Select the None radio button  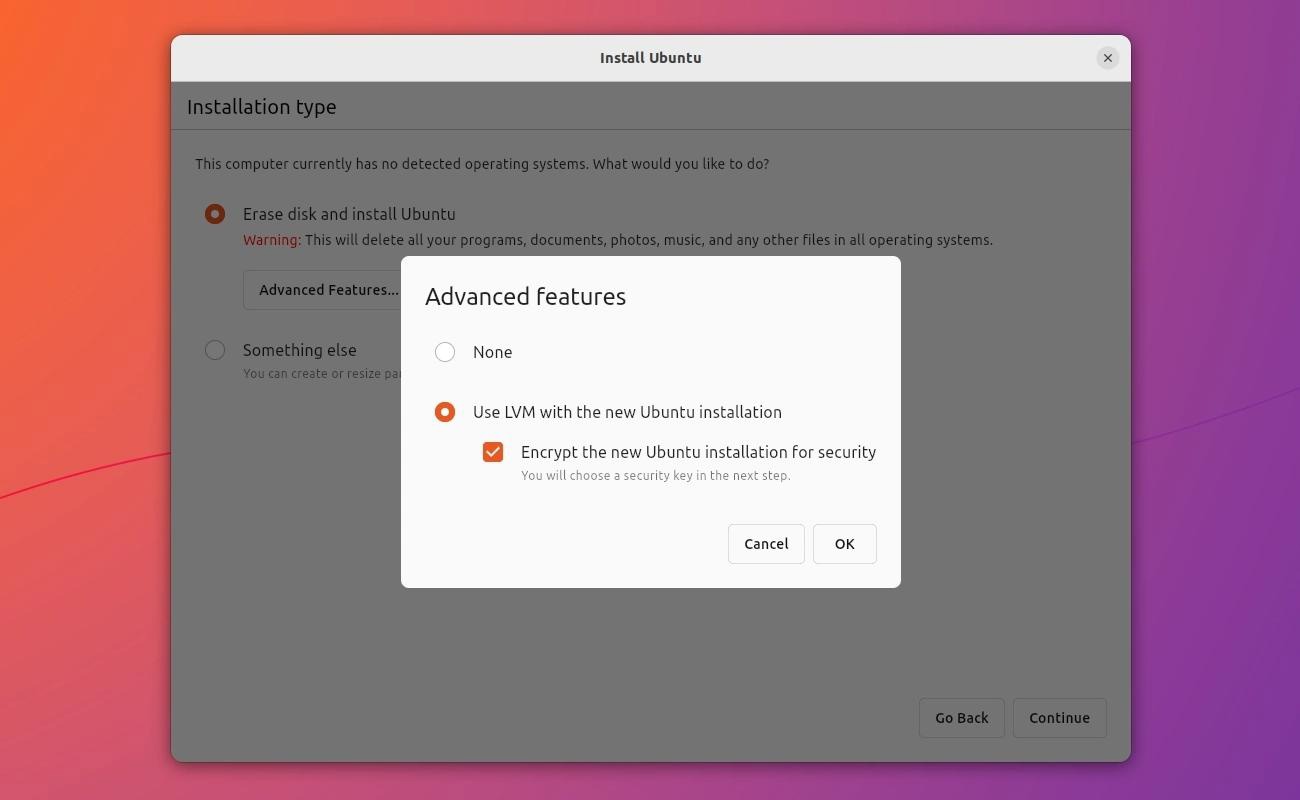pyautogui.click(x=445, y=352)
